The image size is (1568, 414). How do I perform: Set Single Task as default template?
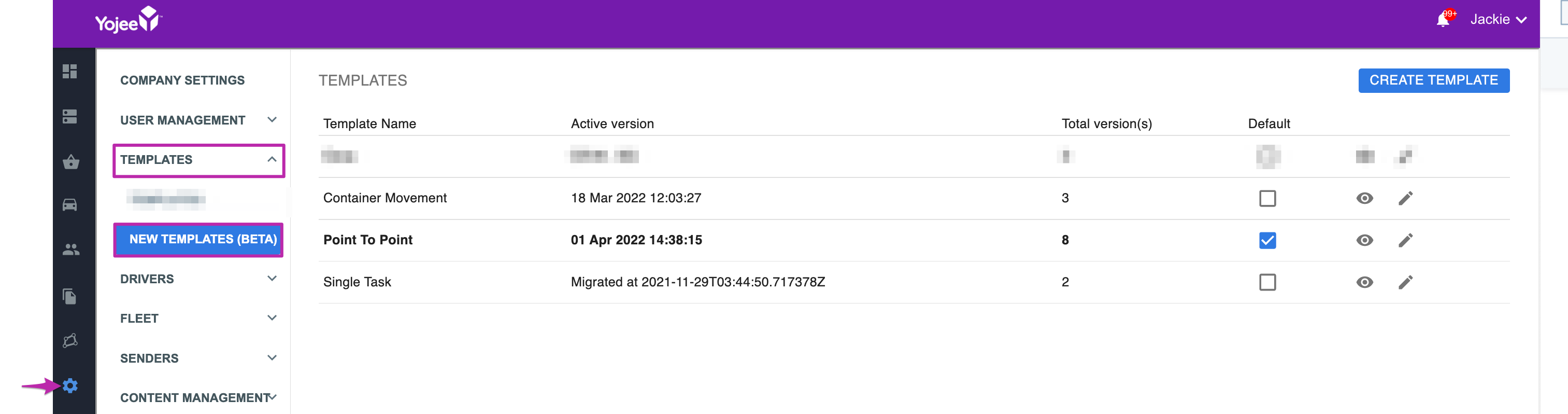(1267, 282)
